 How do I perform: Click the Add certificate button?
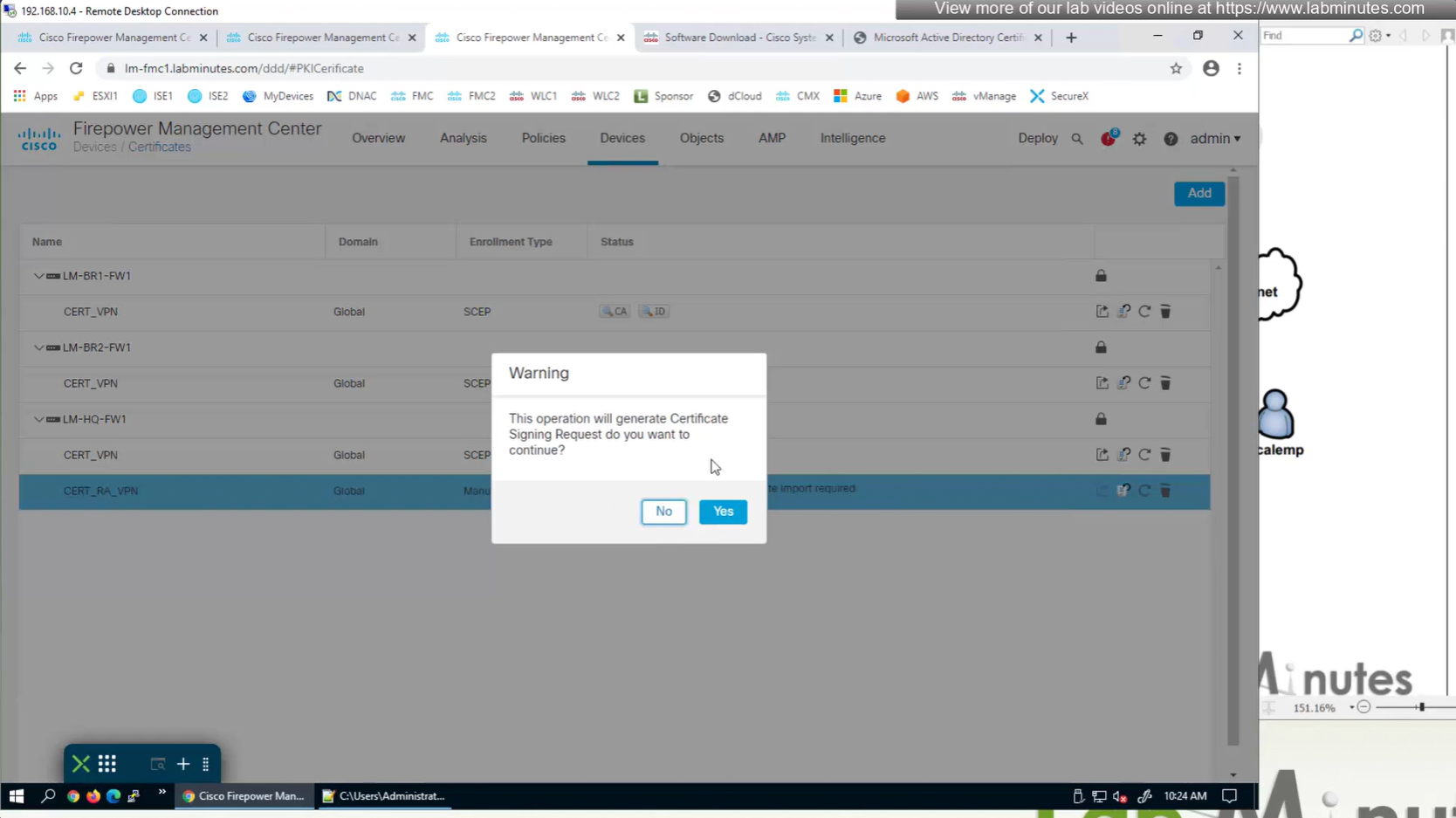tap(1198, 193)
